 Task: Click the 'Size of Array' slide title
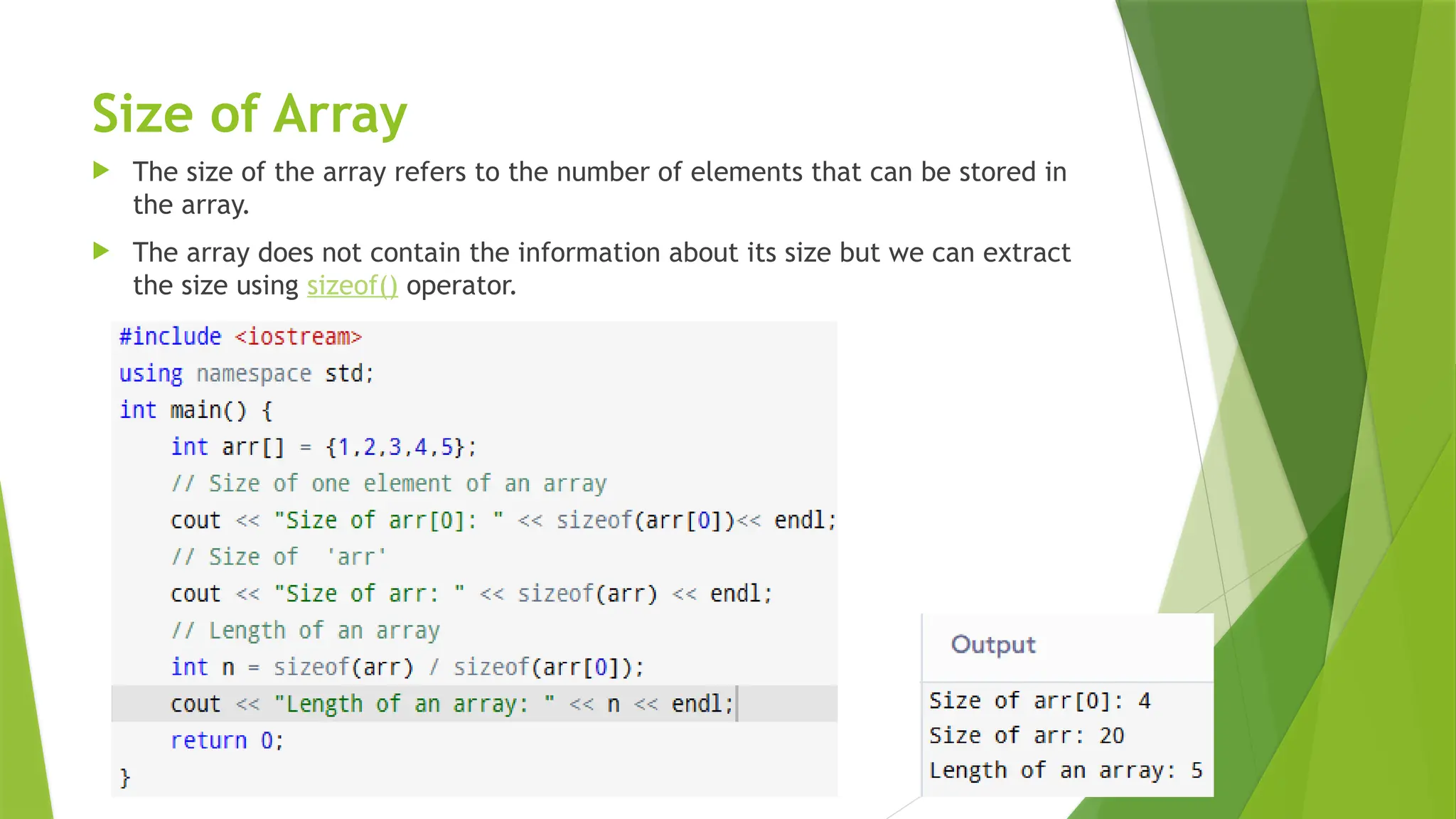250,114
